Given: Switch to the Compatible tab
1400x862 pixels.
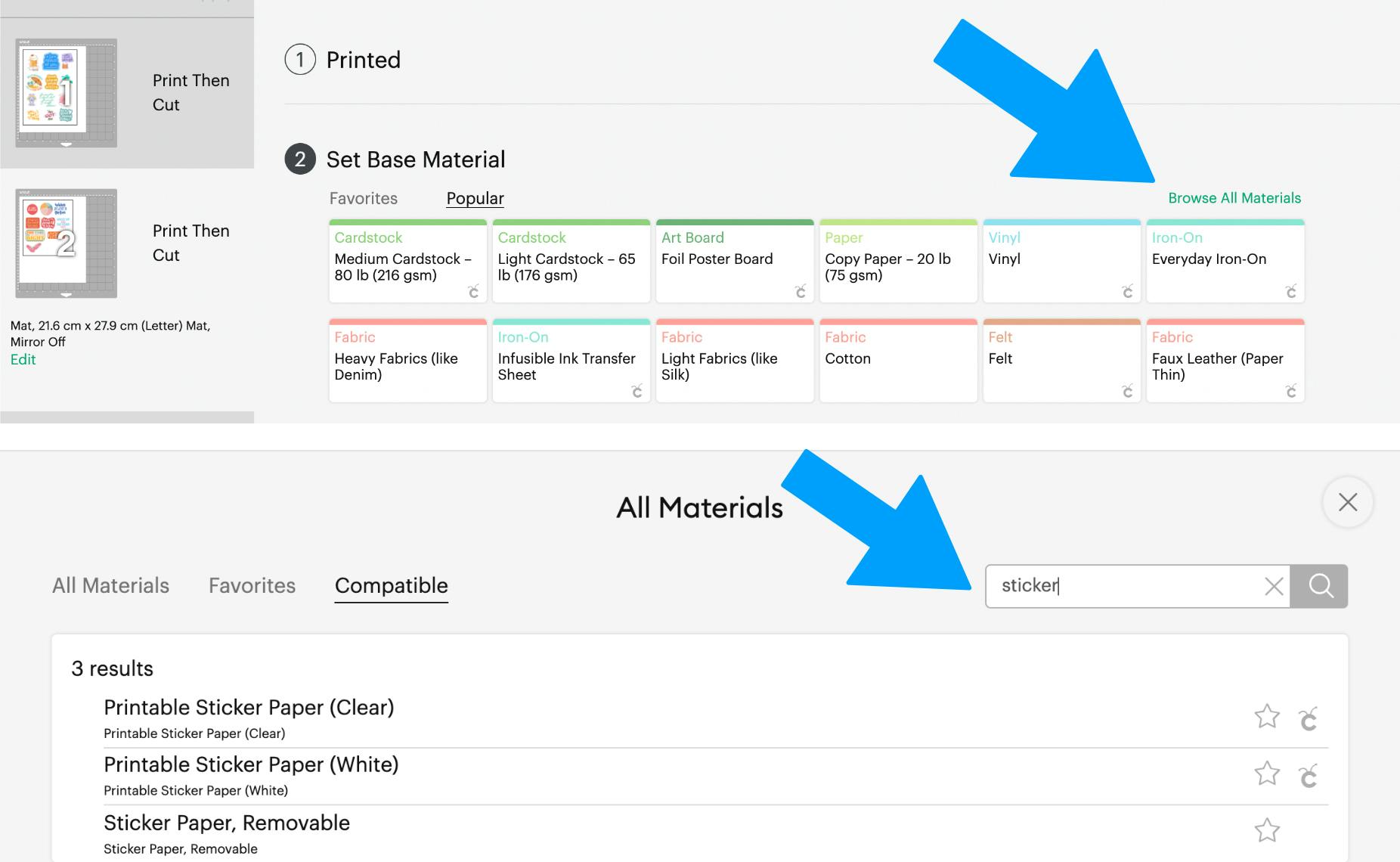Looking at the screenshot, I should coord(392,585).
